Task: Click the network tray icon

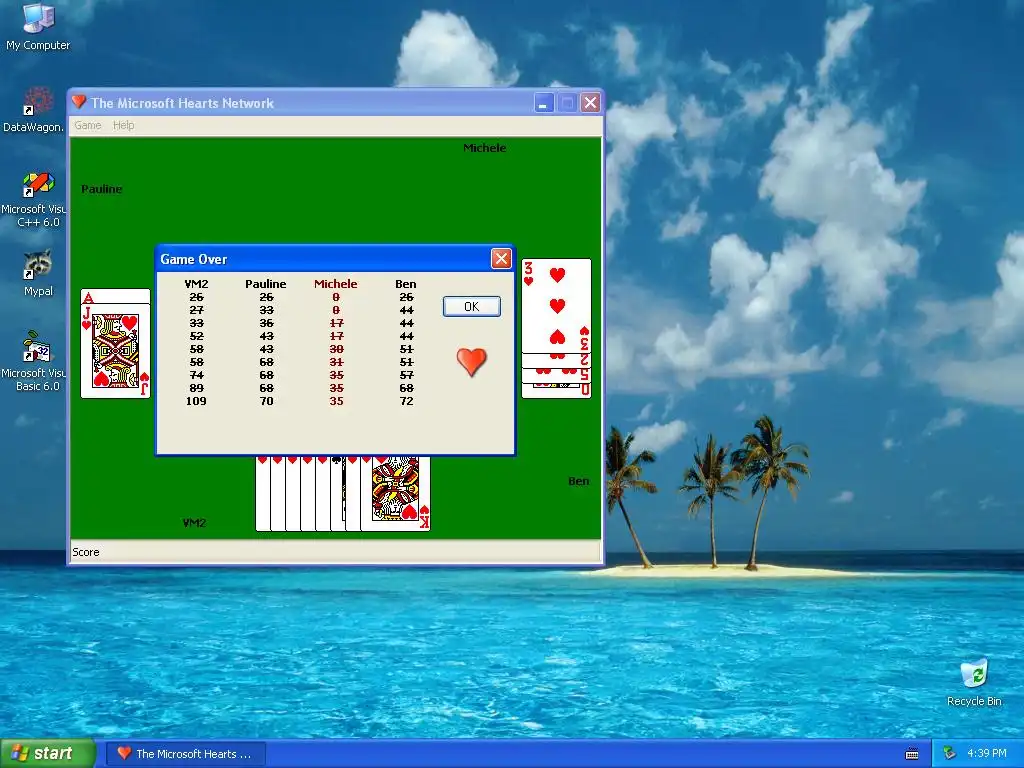Action: point(949,754)
